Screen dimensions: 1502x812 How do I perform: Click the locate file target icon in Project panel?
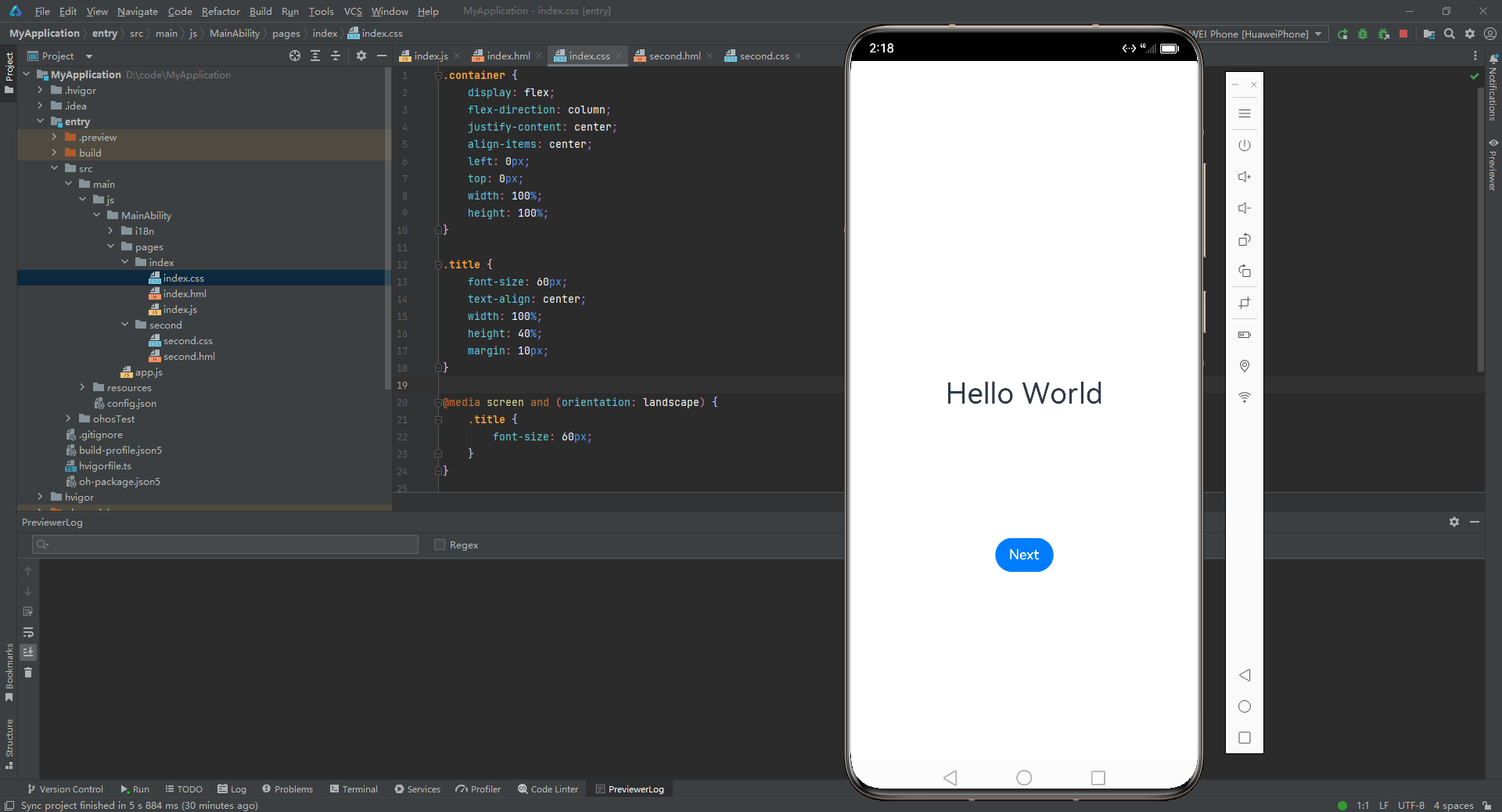click(295, 56)
